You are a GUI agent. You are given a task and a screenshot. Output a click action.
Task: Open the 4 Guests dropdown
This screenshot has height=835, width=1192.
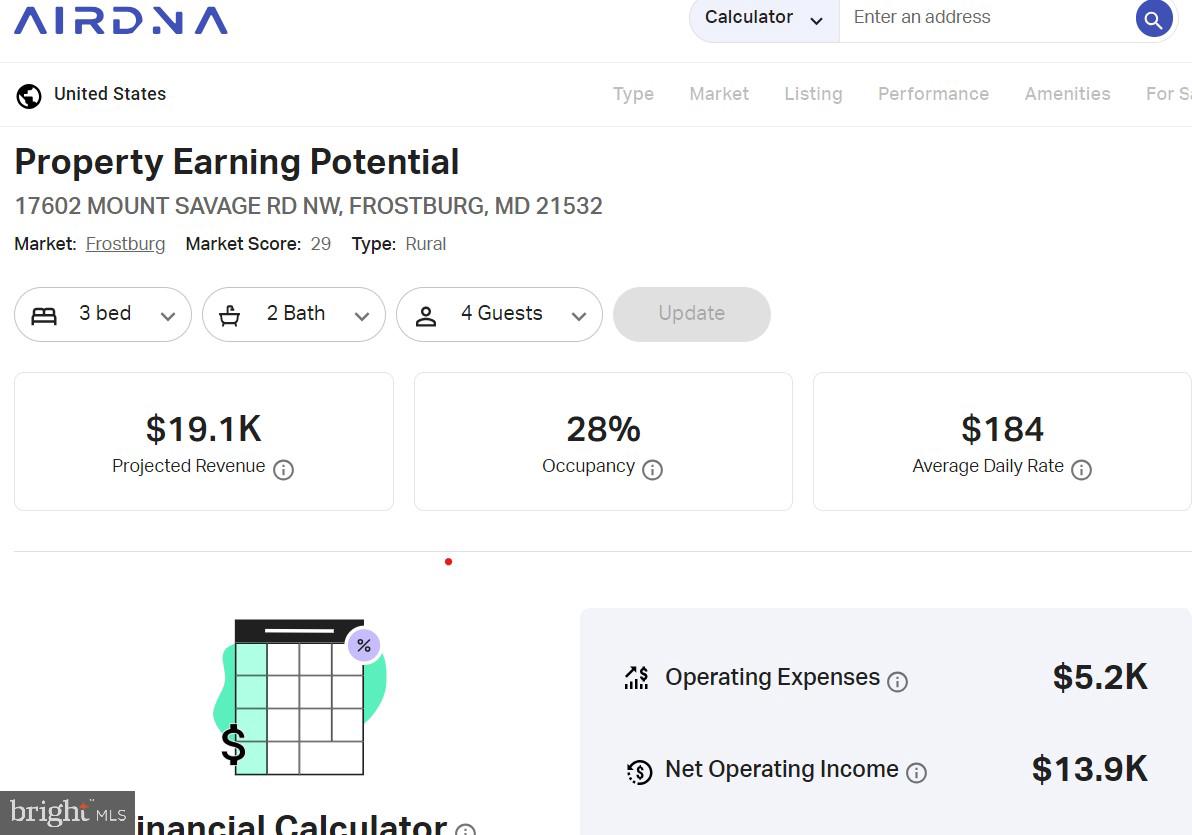point(499,314)
